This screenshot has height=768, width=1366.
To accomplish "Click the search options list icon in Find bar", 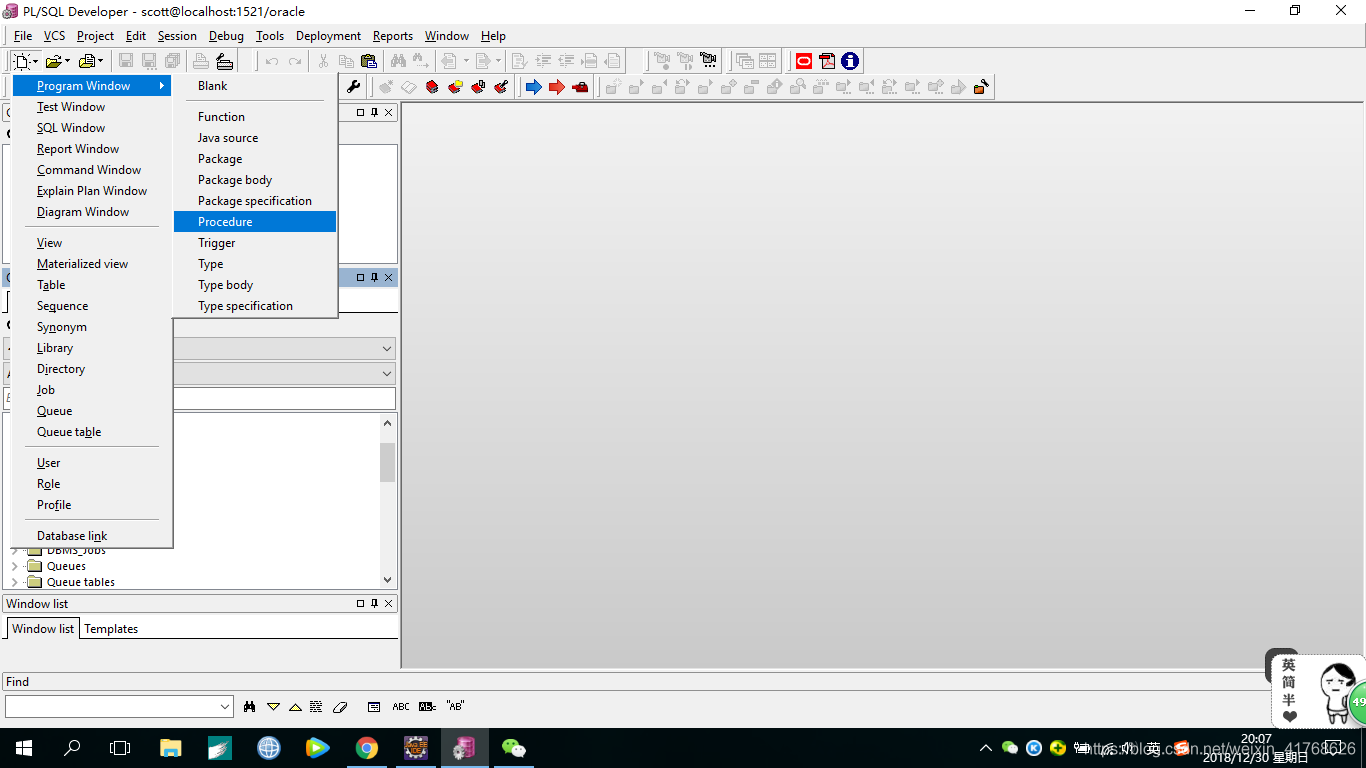I will point(374,707).
